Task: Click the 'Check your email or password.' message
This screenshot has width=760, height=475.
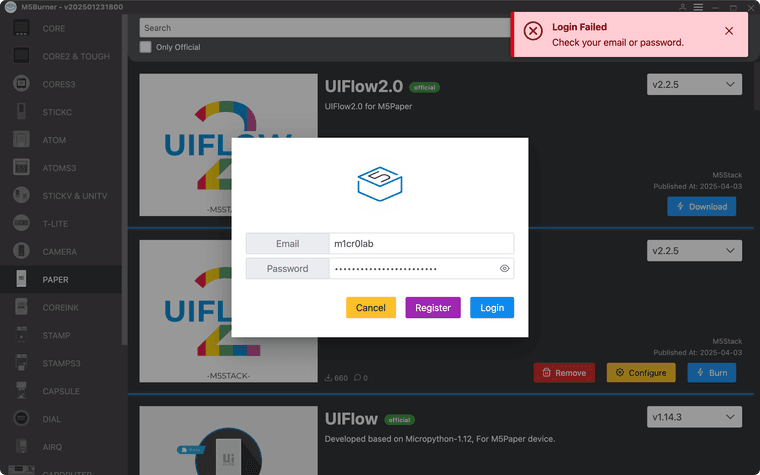Action: (618, 43)
